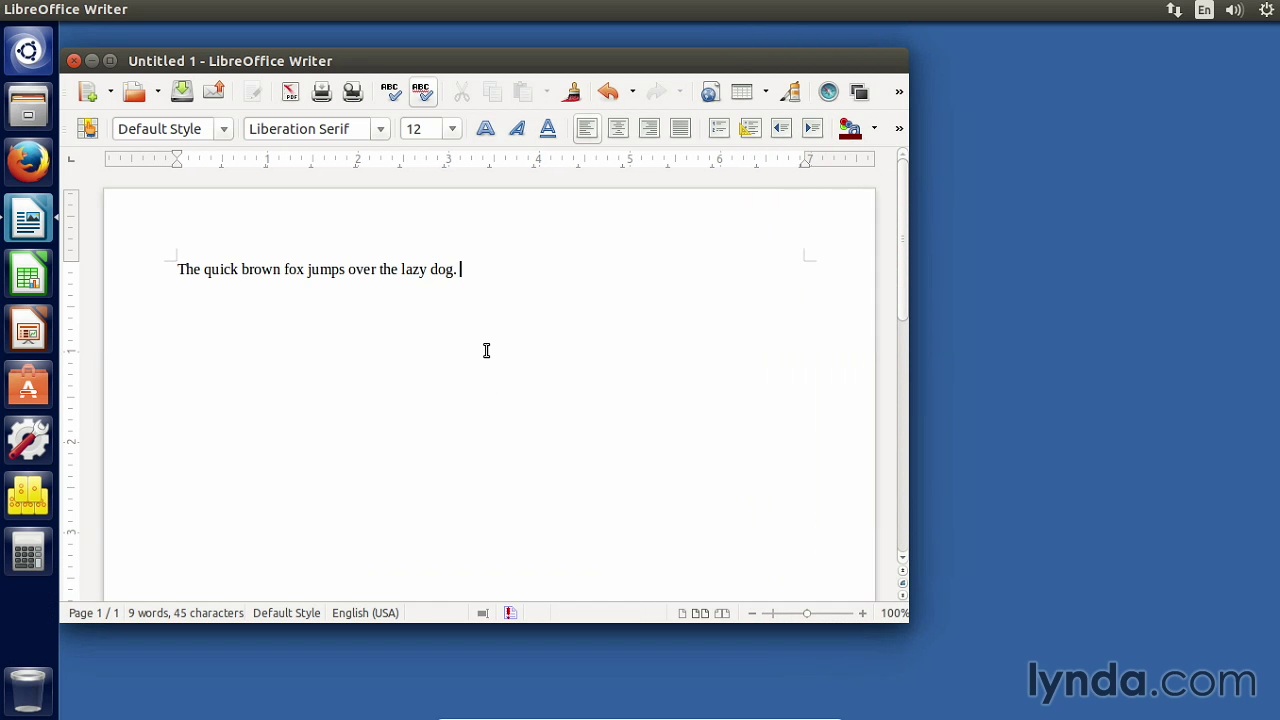Show Draw Functions icon
Viewport: 1280px width, 720px height.
click(x=790, y=92)
